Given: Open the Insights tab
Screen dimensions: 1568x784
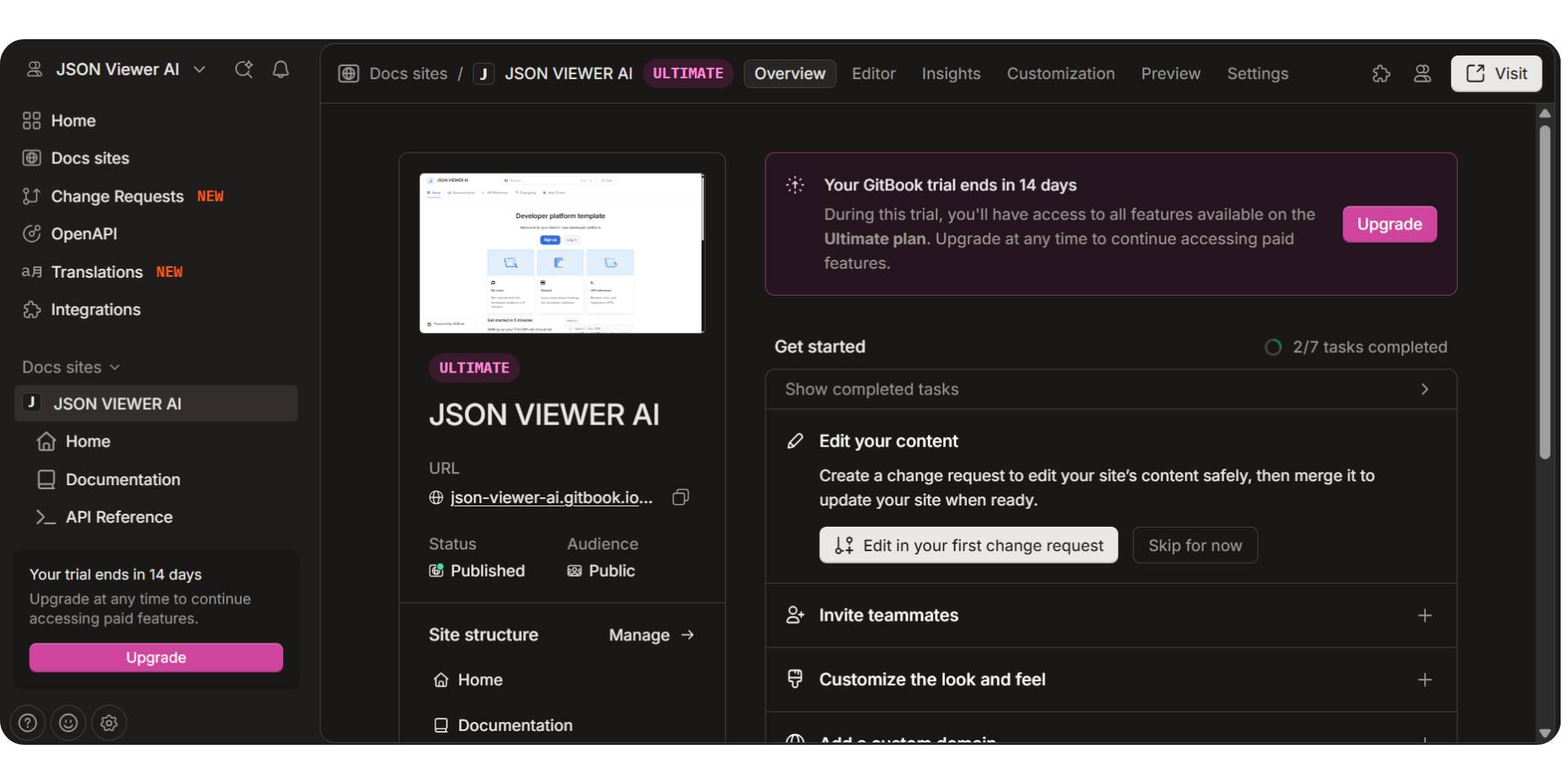Looking at the screenshot, I should click(x=951, y=73).
